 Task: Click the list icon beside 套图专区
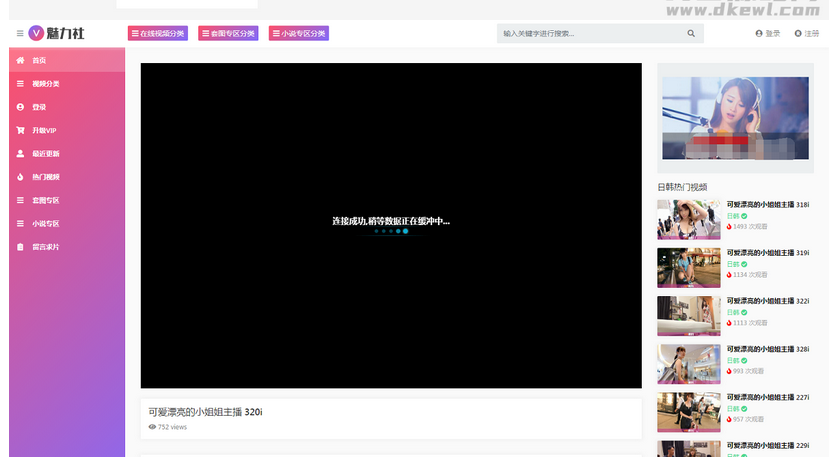pyautogui.click(x=20, y=200)
